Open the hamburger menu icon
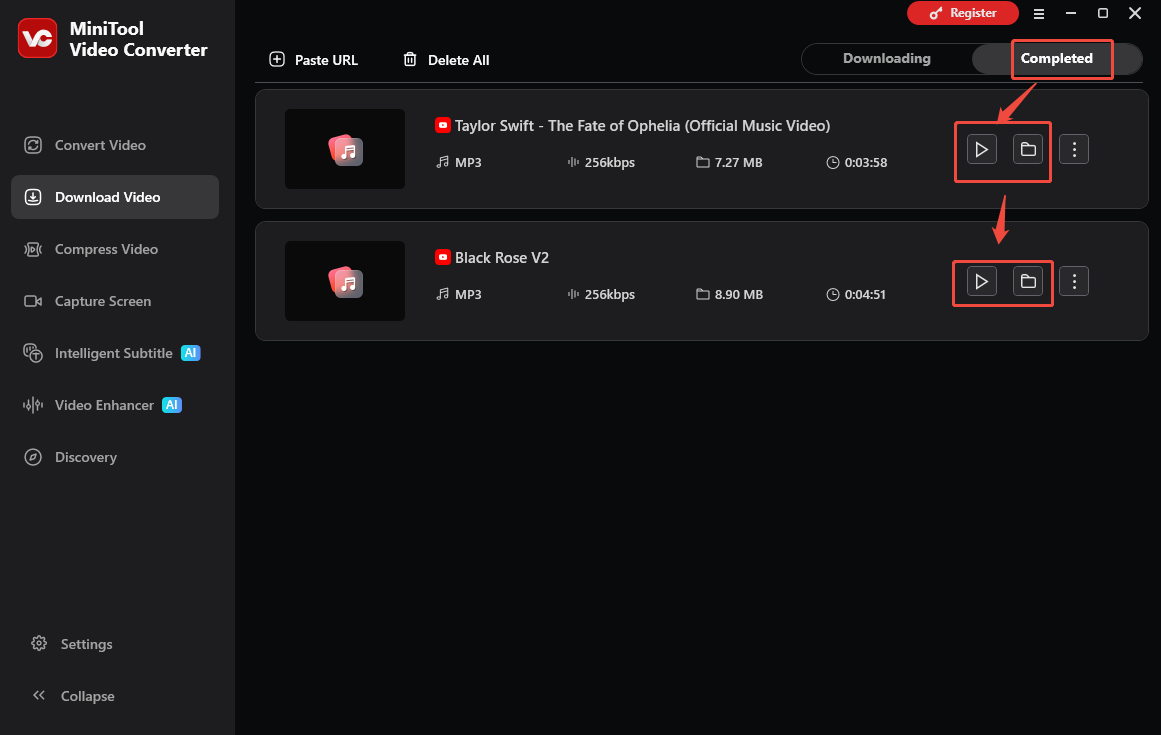Viewport: 1161px width, 735px height. (1039, 13)
